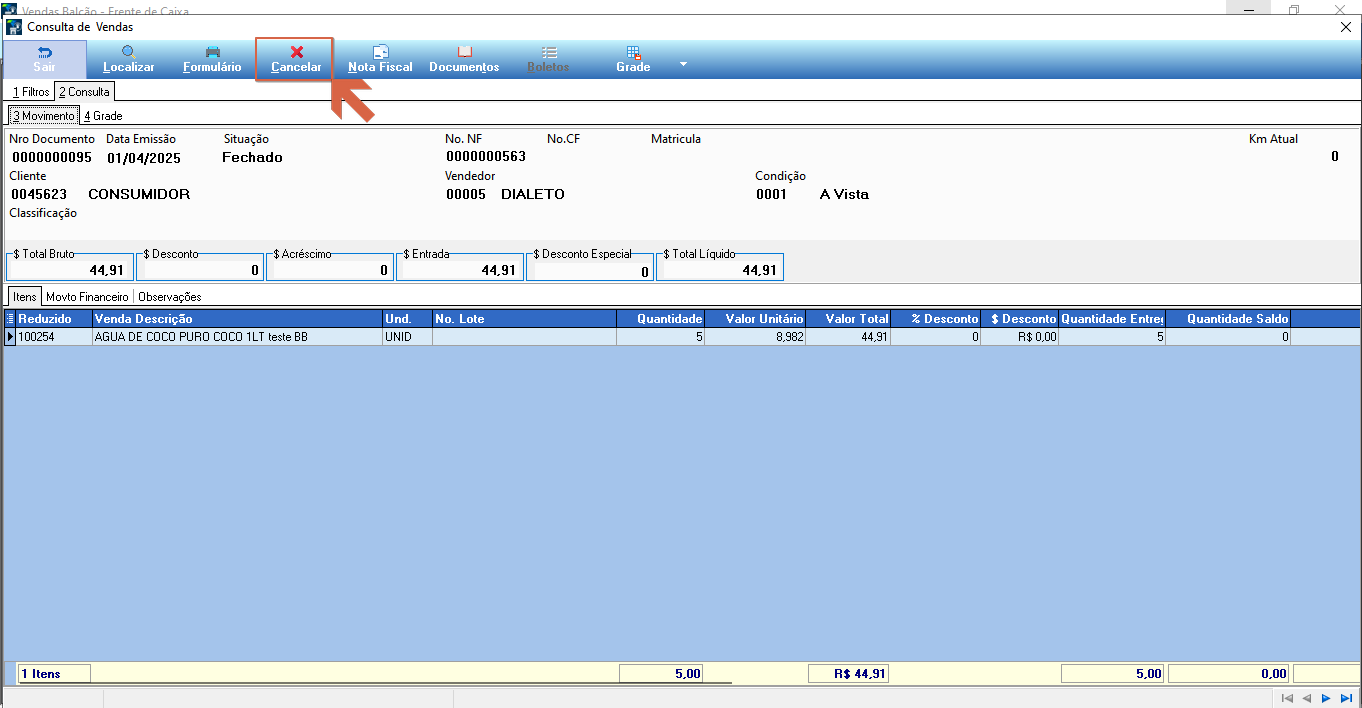
Task: Click the No. Lote column header
Action: coord(524,318)
